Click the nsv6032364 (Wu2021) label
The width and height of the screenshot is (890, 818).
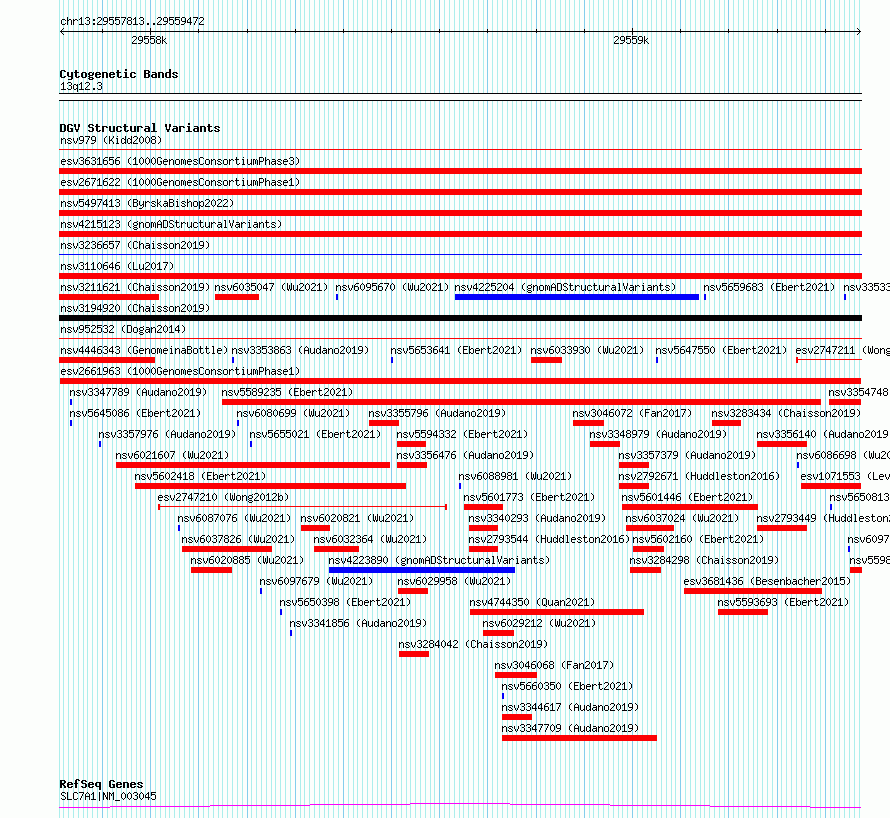370,539
